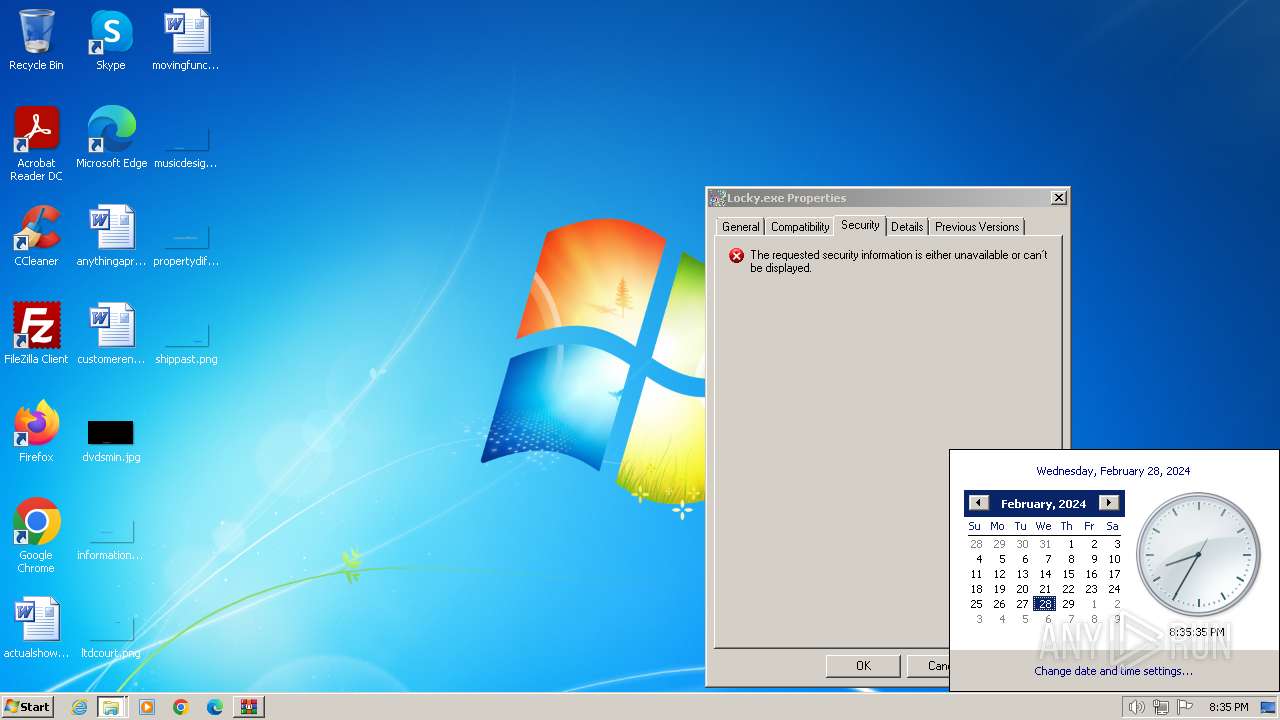Viewport: 1280px width, 720px height.
Task: Select February 12 in the calendar
Action: (999, 574)
